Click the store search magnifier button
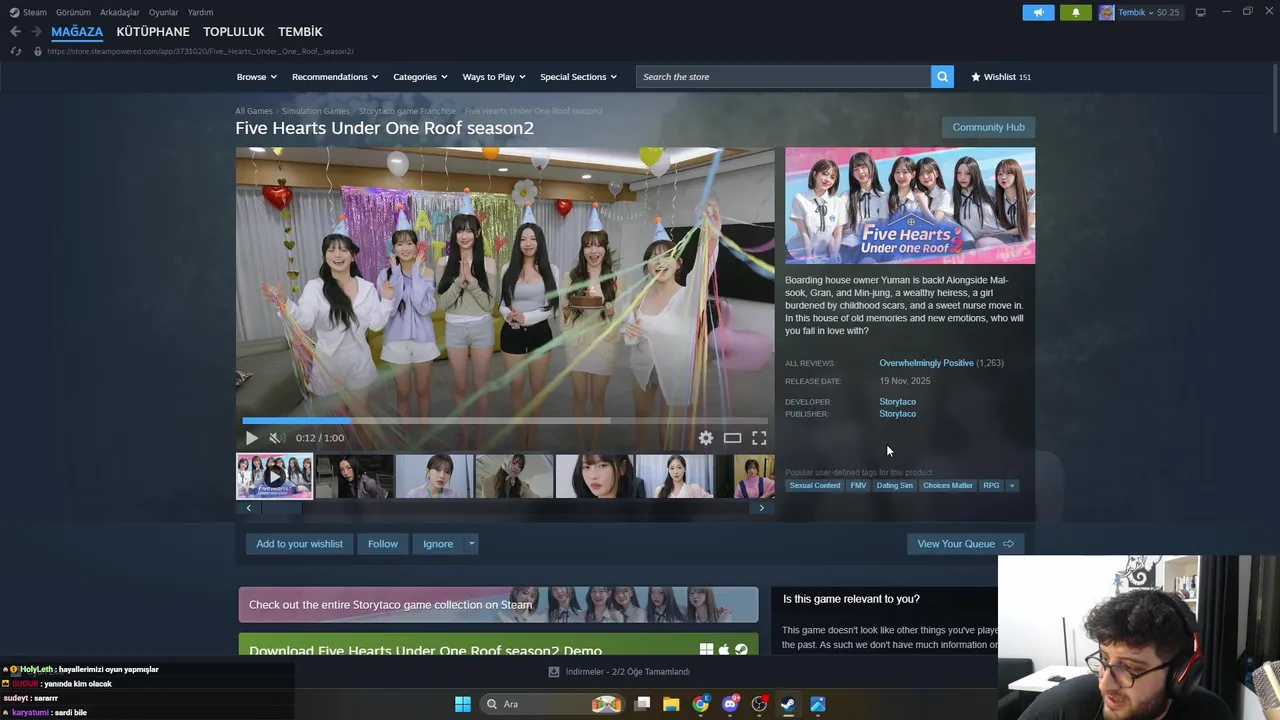The height and width of the screenshot is (720, 1280). [942, 77]
